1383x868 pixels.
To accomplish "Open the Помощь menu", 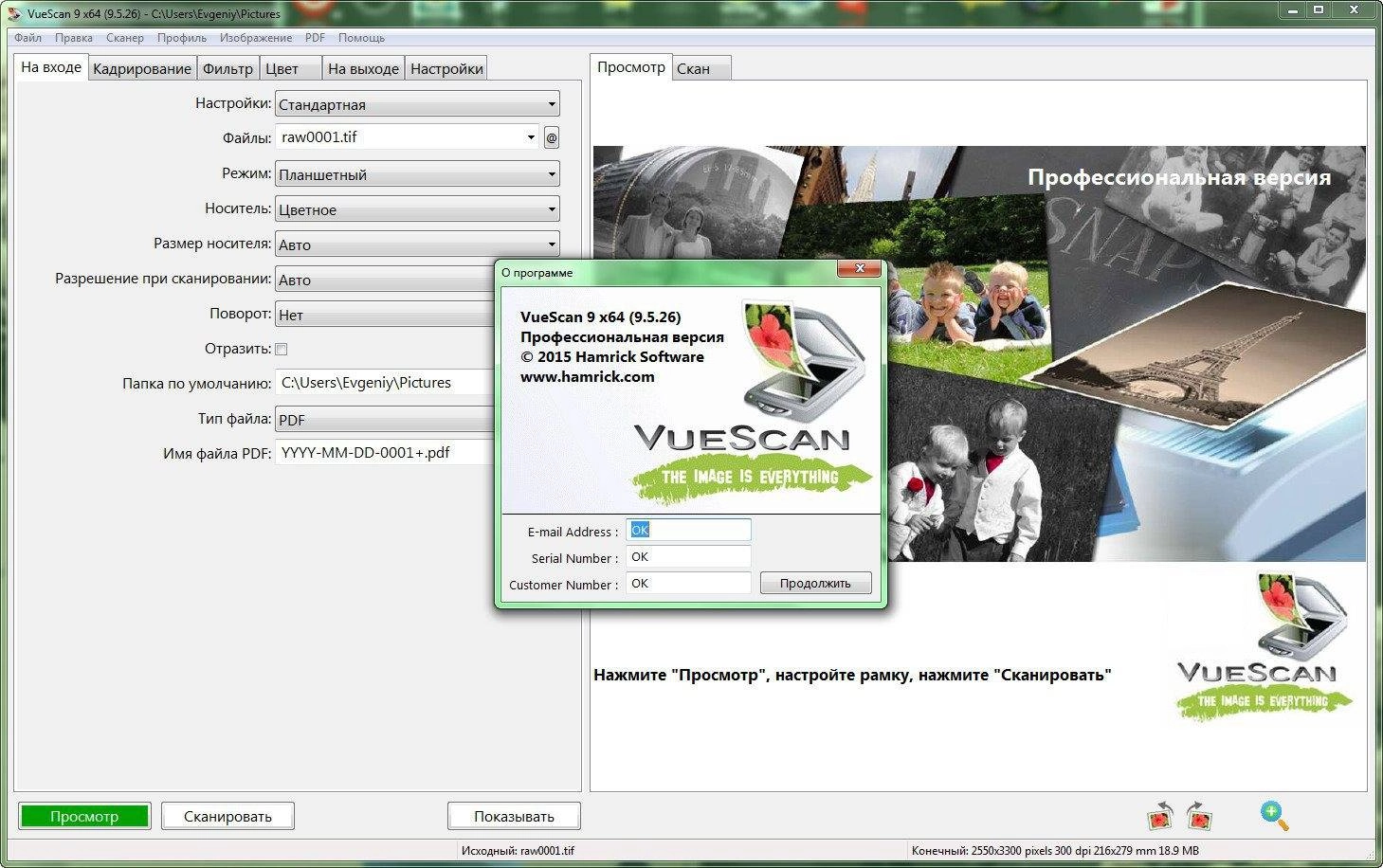I will (361, 38).
